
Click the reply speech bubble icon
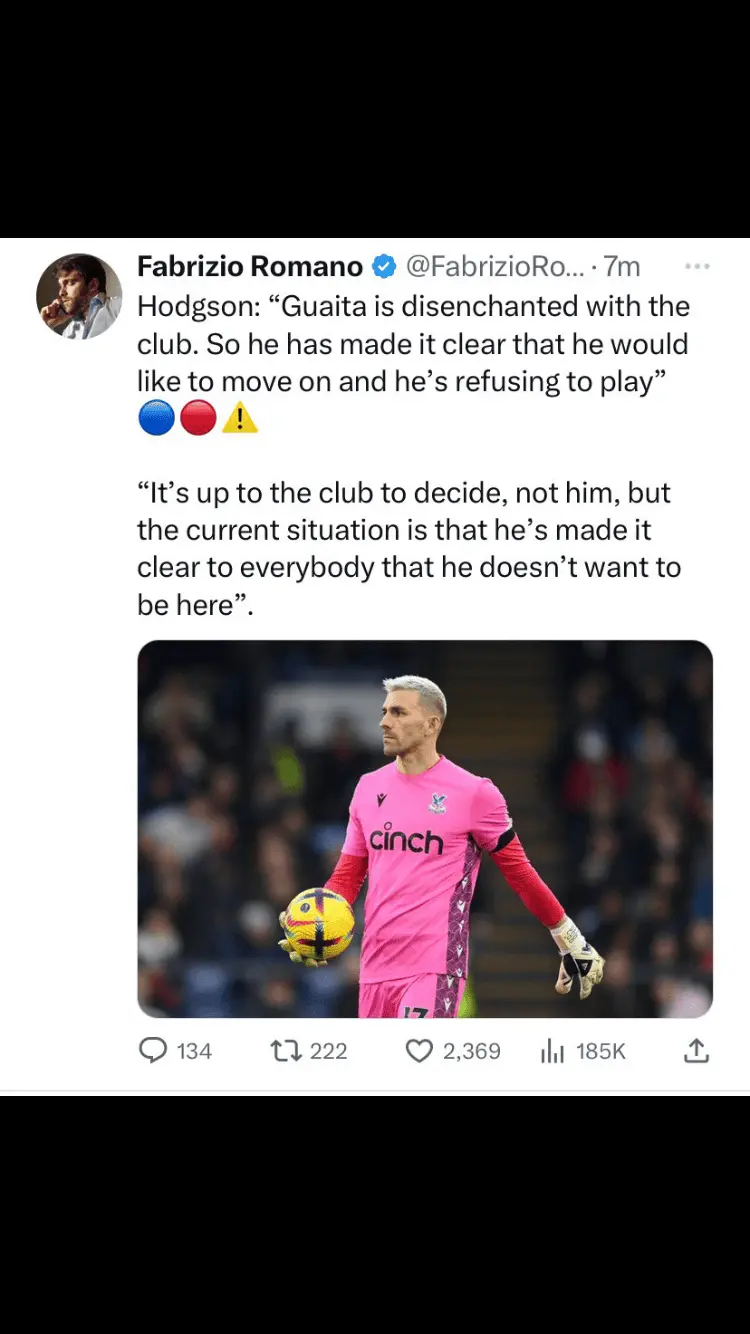(x=153, y=1050)
